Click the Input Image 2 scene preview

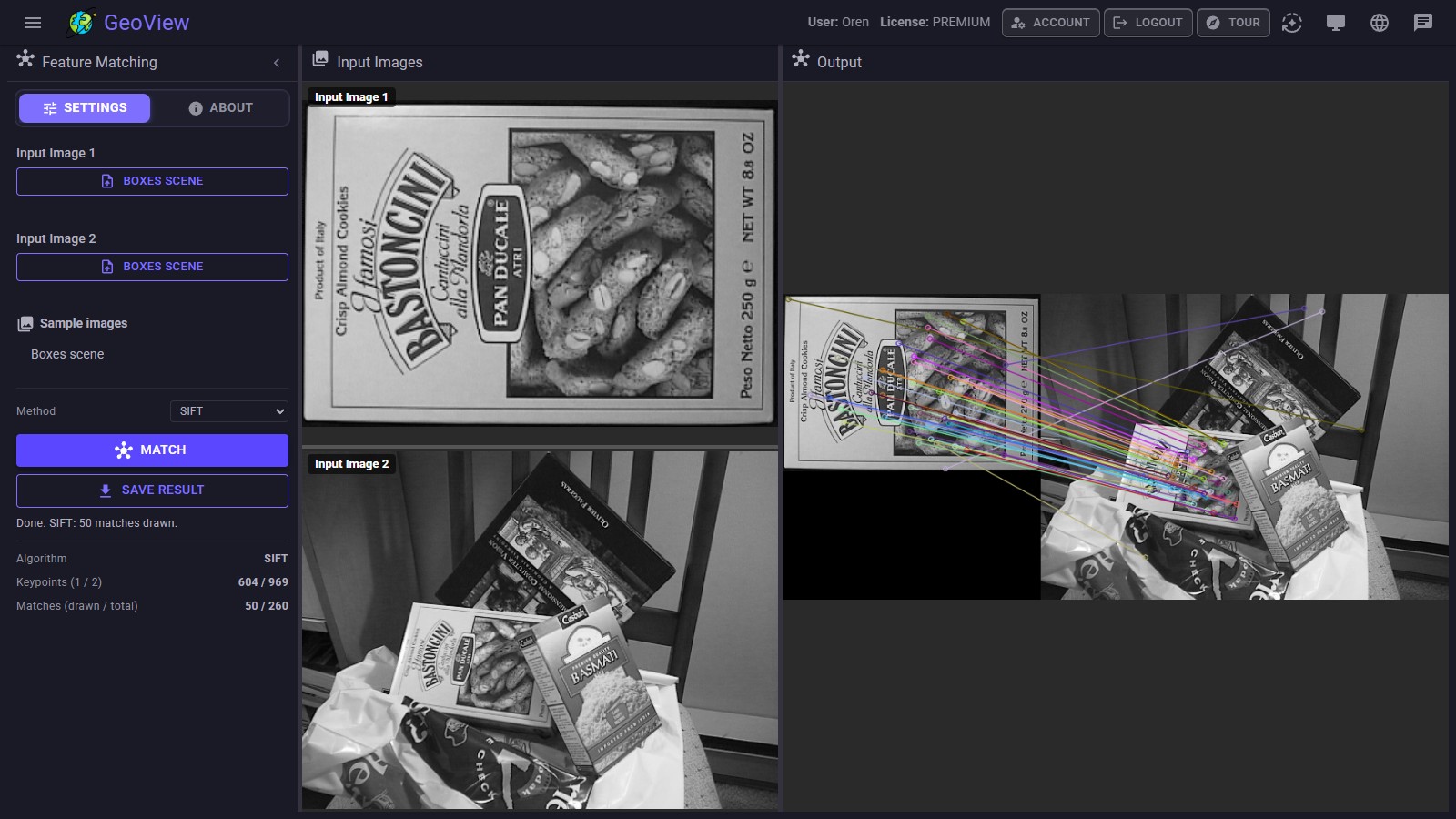(x=540, y=630)
